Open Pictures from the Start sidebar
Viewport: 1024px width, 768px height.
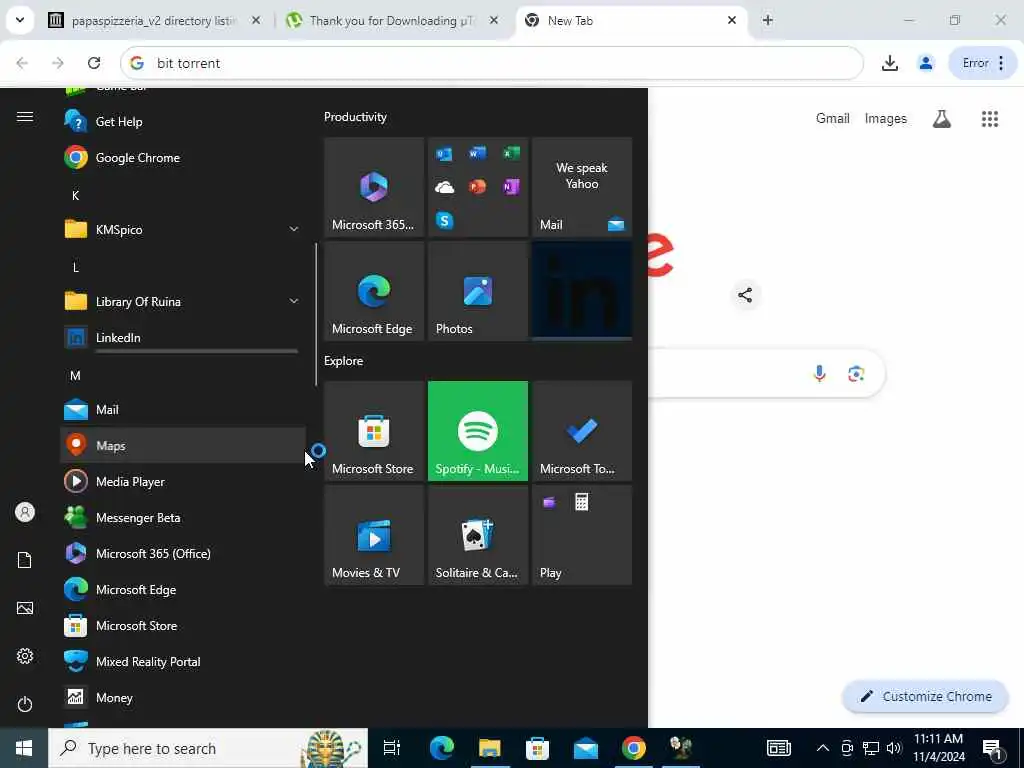click(x=25, y=608)
